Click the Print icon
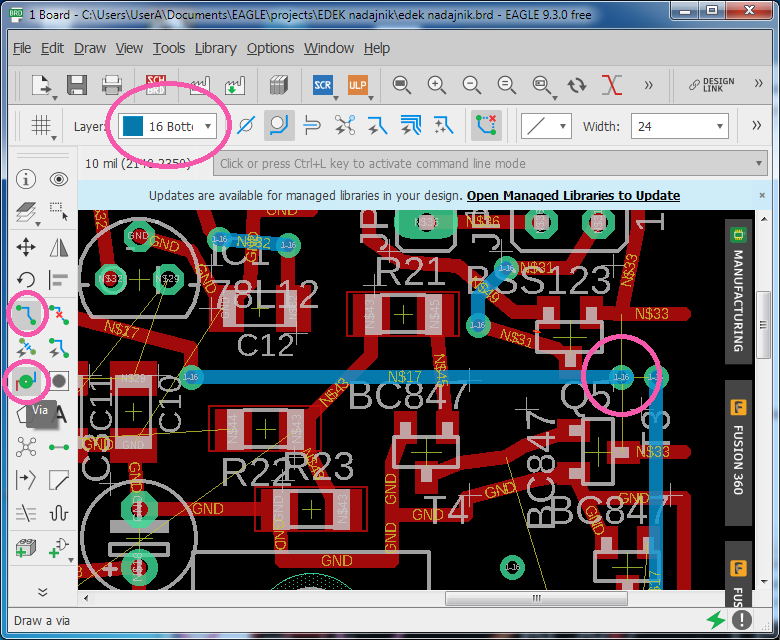780x640 pixels. 112,85
